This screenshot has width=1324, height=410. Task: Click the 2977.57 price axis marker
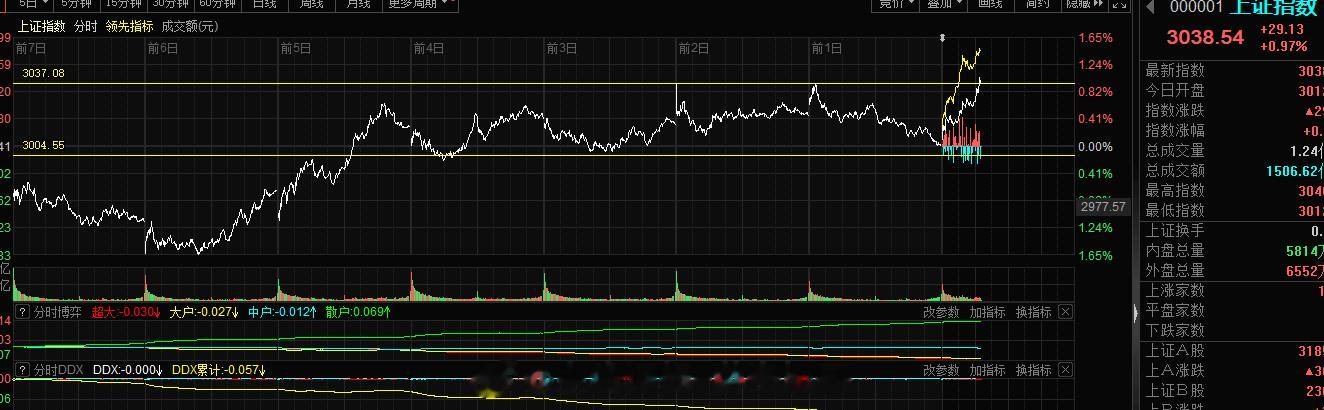(1103, 207)
